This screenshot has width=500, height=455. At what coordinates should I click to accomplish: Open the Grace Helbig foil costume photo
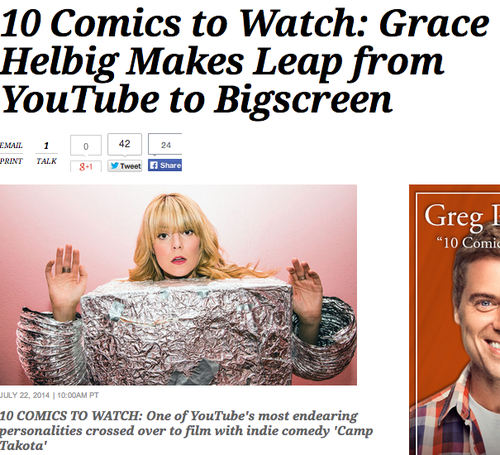click(178, 285)
